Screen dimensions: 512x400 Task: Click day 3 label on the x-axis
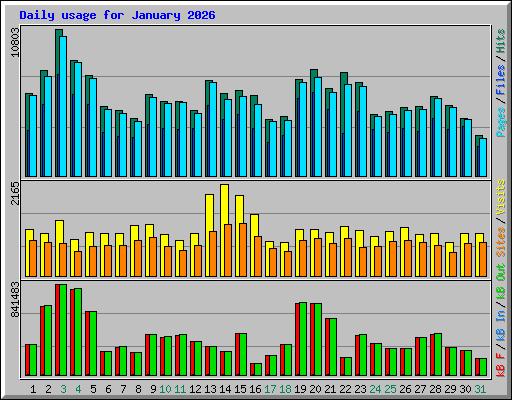point(63,389)
